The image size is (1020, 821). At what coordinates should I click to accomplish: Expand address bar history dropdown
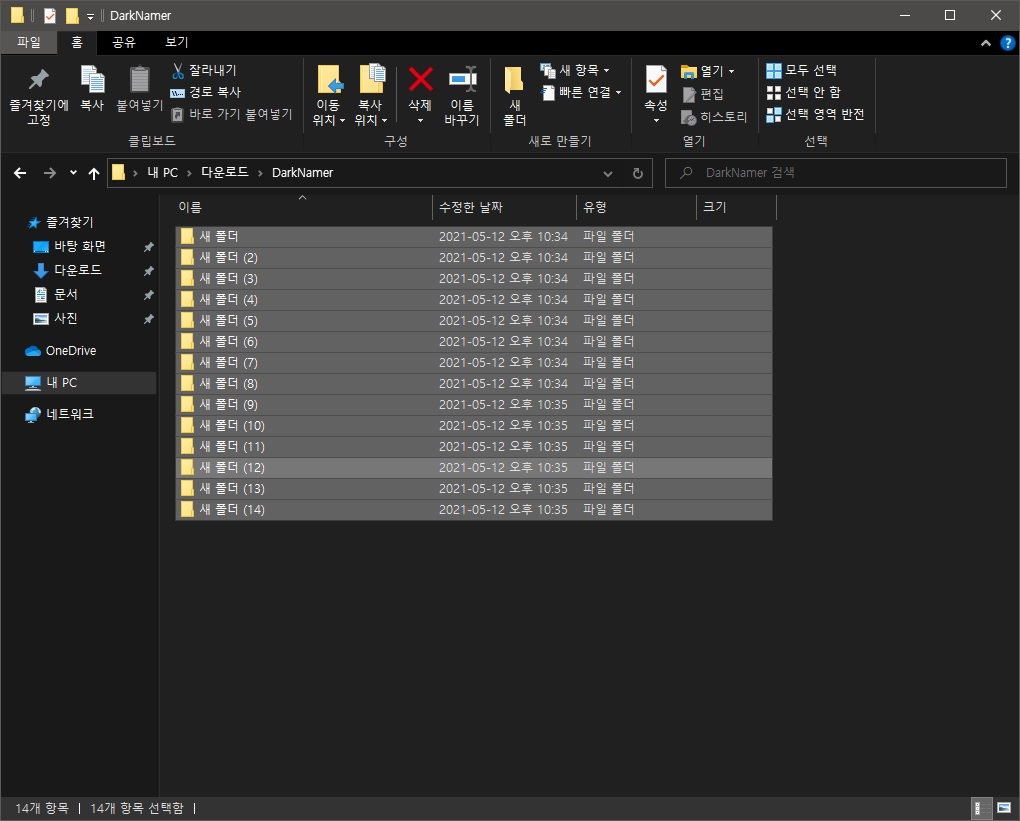pos(608,173)
